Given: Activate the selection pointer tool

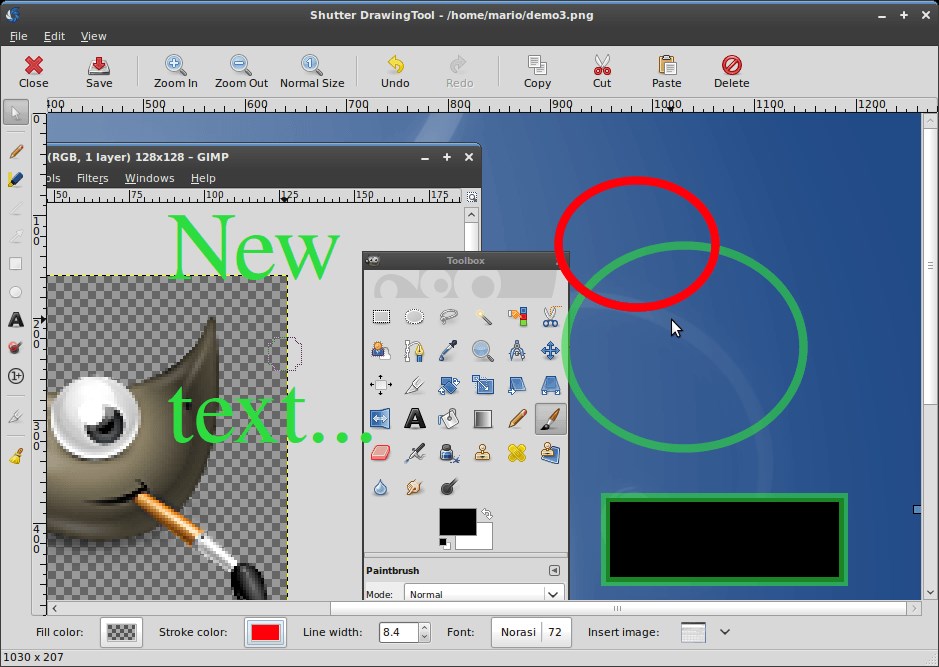Looking at the screenshot, I should click(16, 113).
